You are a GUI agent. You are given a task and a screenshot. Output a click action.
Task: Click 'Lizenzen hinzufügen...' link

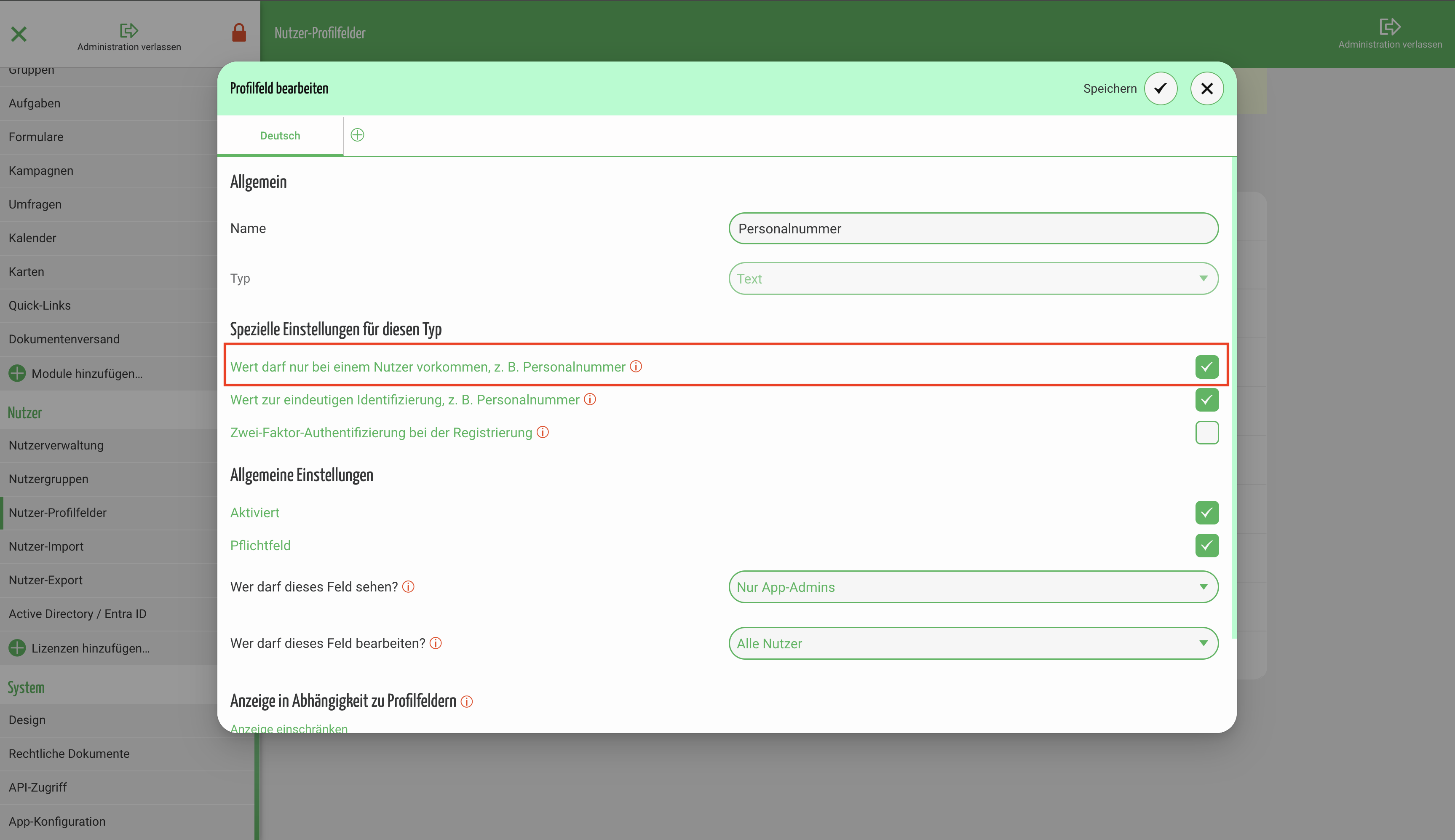tap(91, 648)
